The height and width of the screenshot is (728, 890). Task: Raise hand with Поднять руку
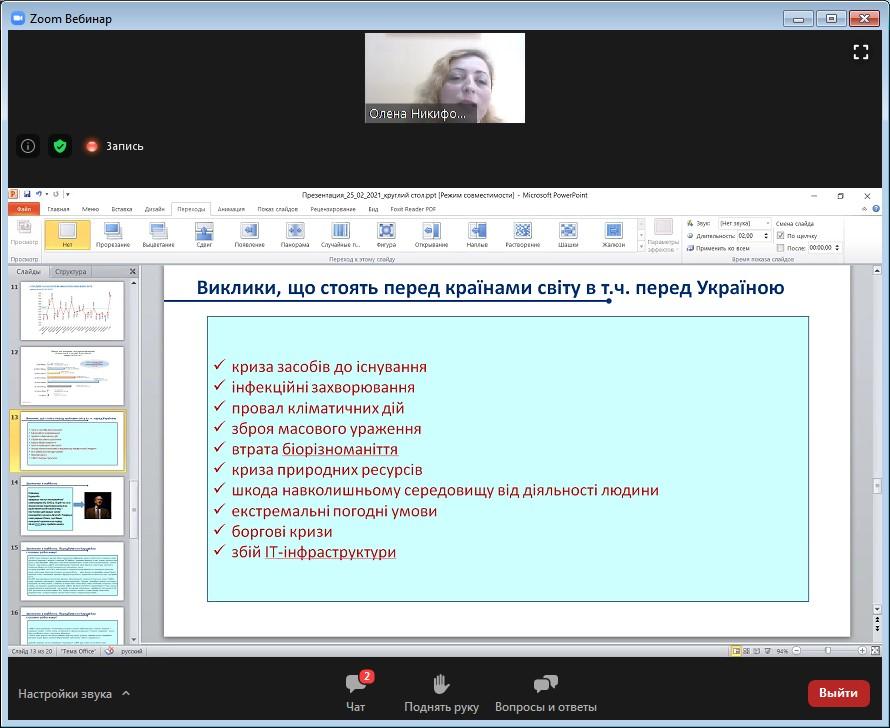point(441,692)
